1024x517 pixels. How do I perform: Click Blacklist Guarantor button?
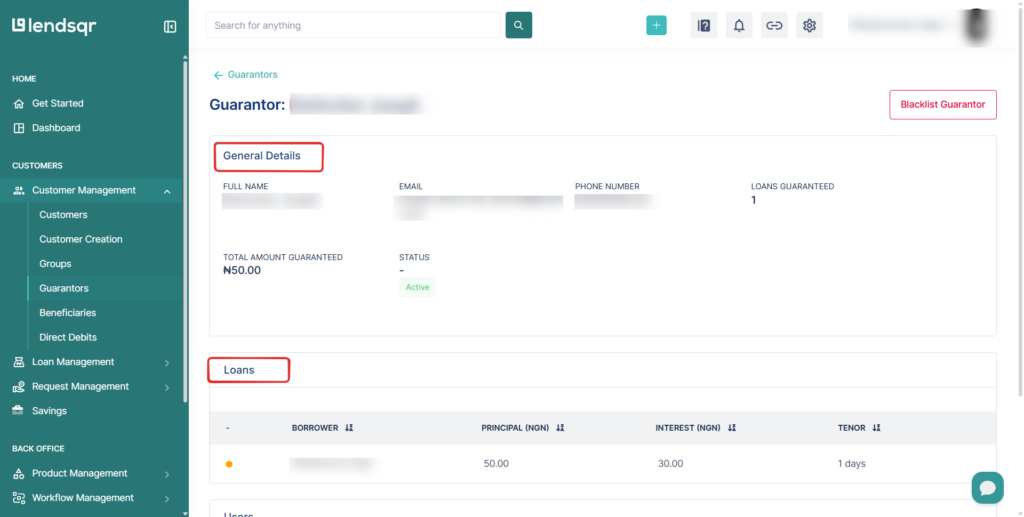point(942,104)
